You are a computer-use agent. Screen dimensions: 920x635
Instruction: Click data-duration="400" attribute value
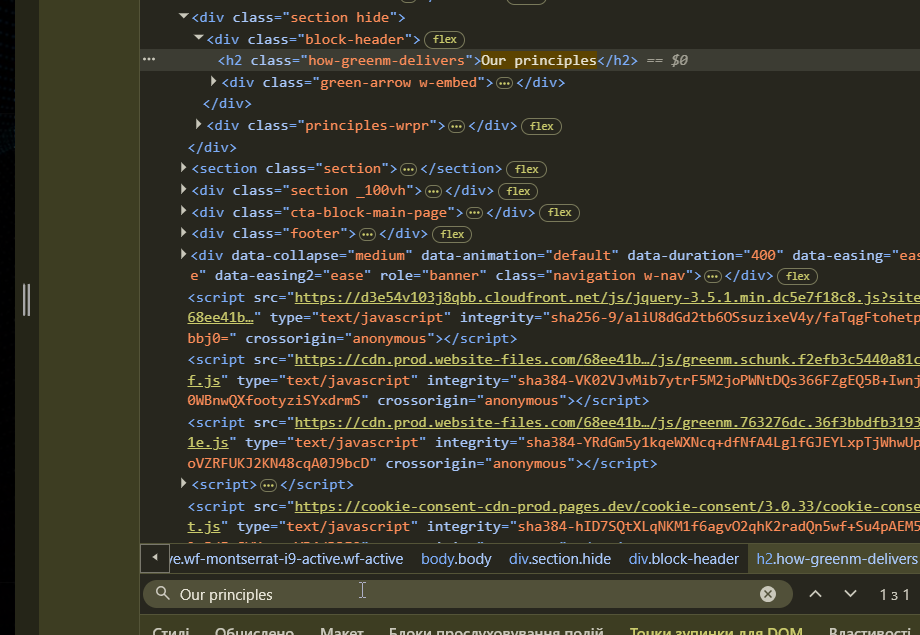(763, 256)
